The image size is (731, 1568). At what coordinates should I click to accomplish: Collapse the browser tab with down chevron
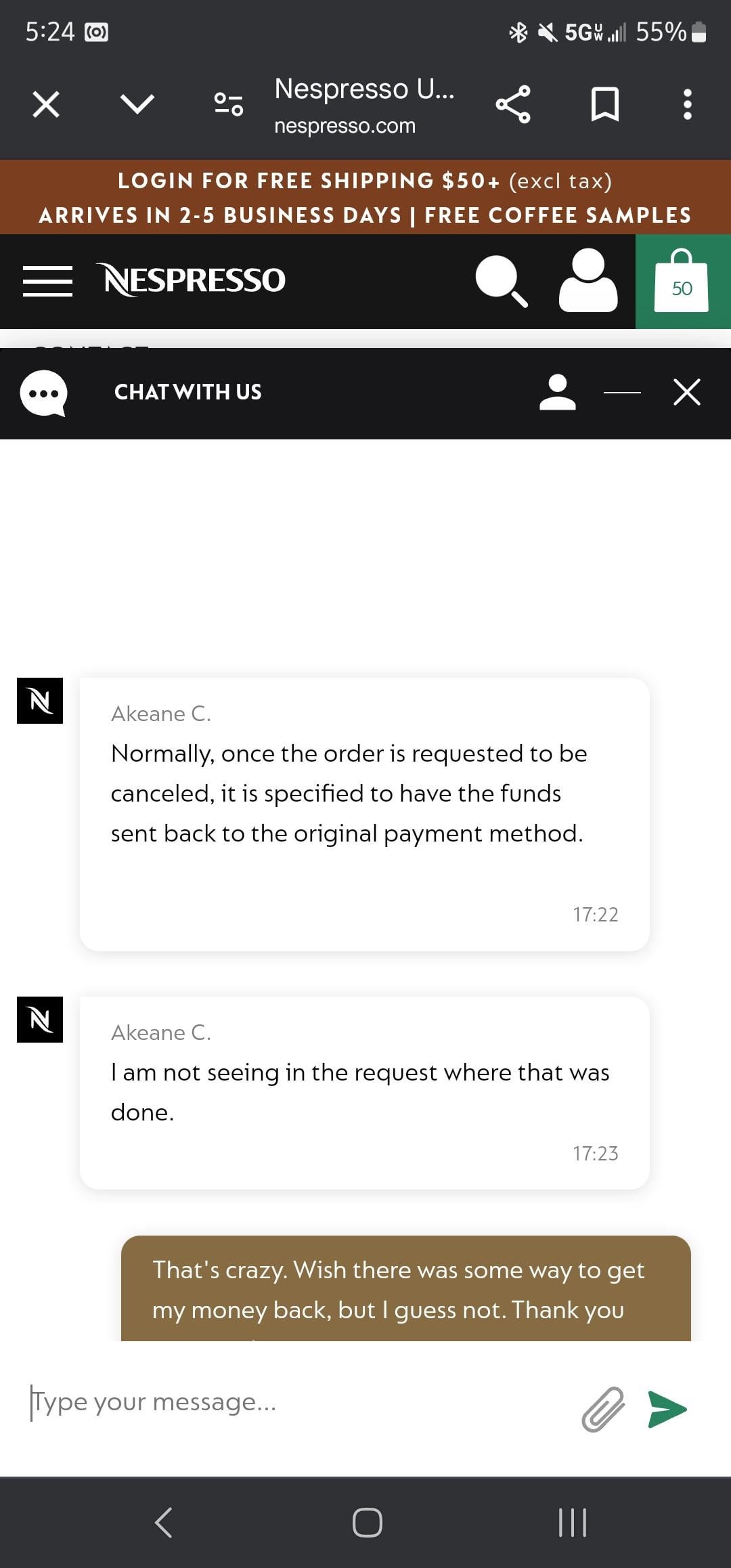[137, 104]
